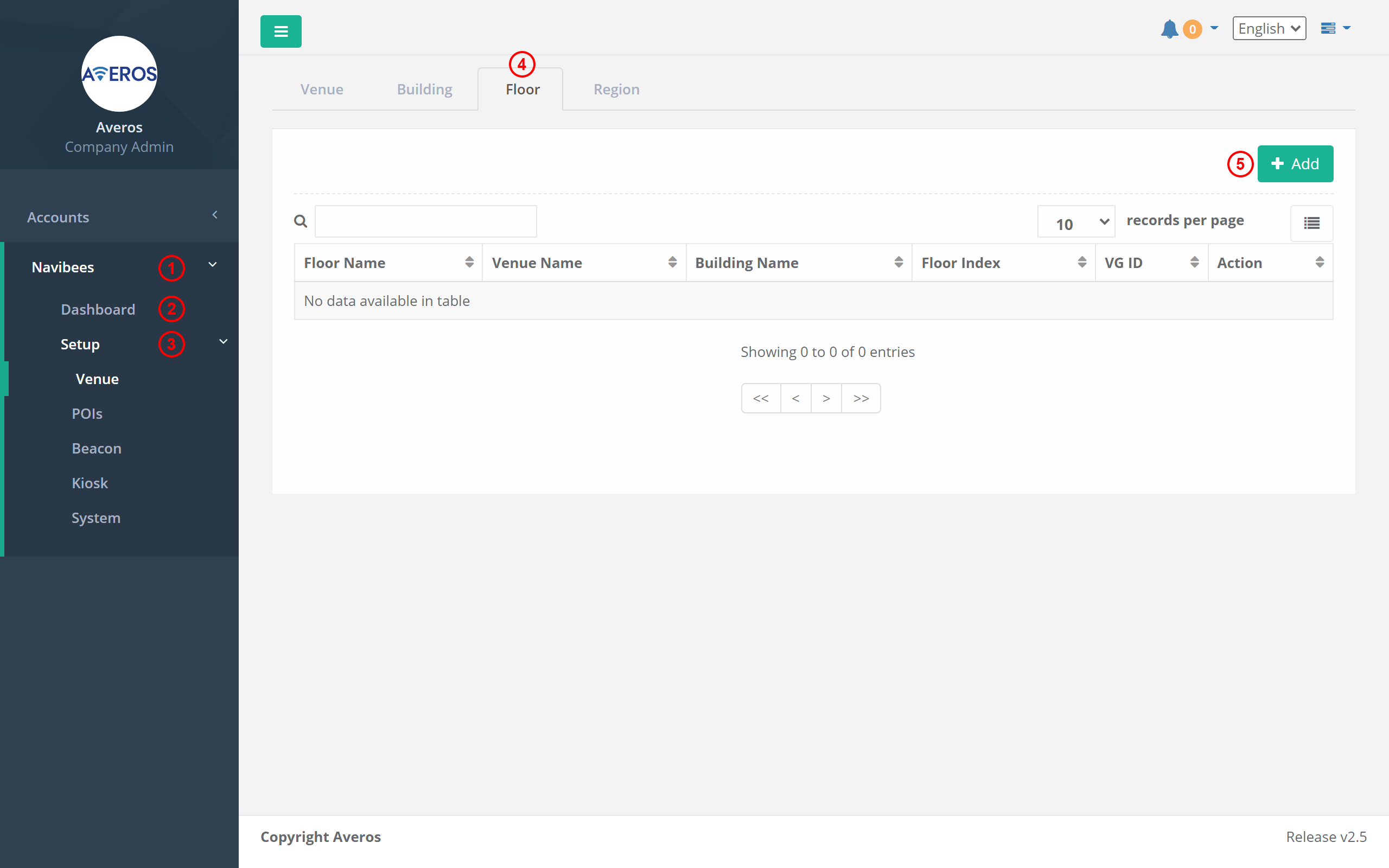Switch to the Building tab
This screenshot has width=1389, height=868.
coord(424,89)
